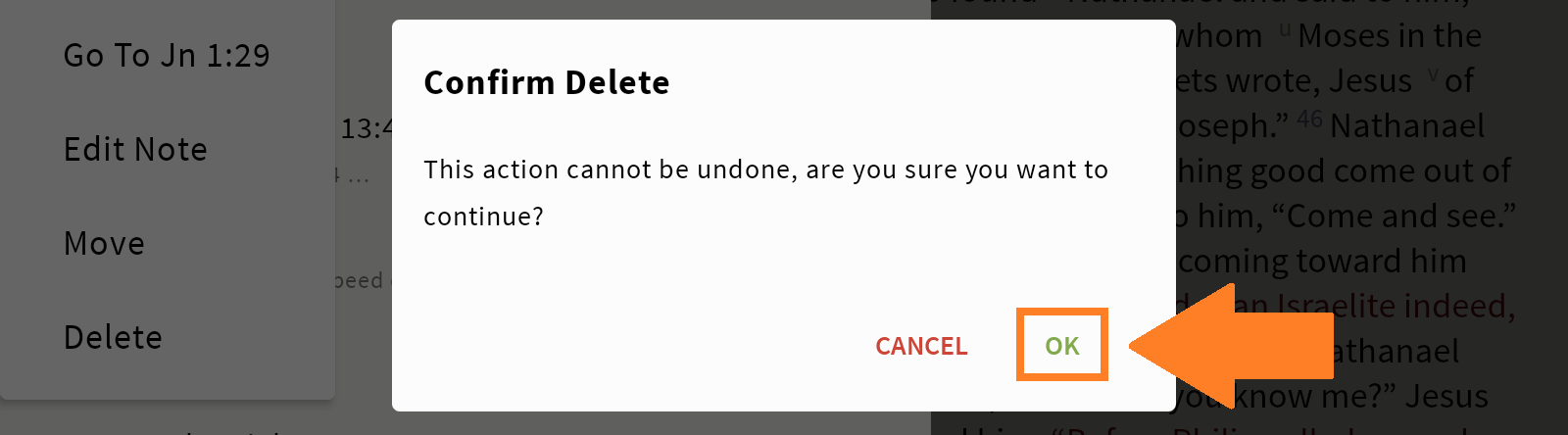Open footnote marker v after Jesus

[x=1433, y=74]
